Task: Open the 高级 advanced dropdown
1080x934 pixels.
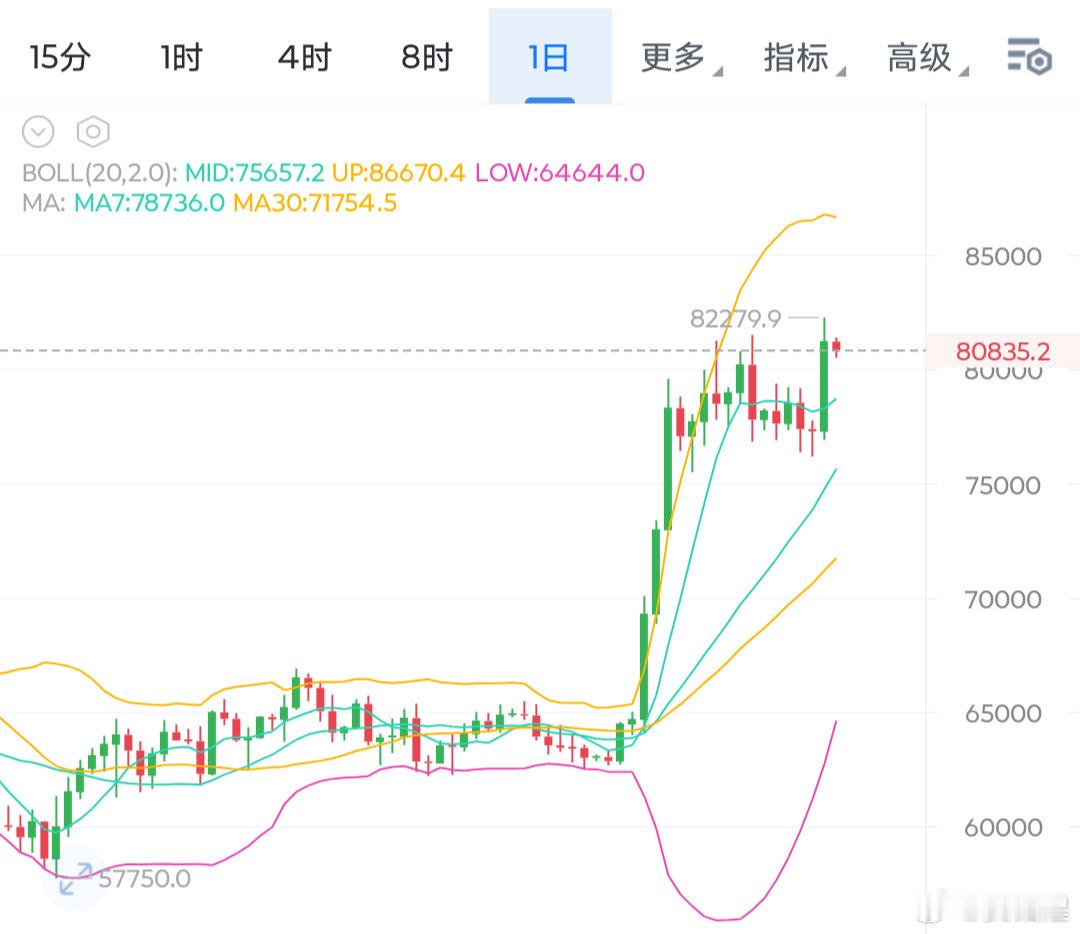Action: click(927, 58)
